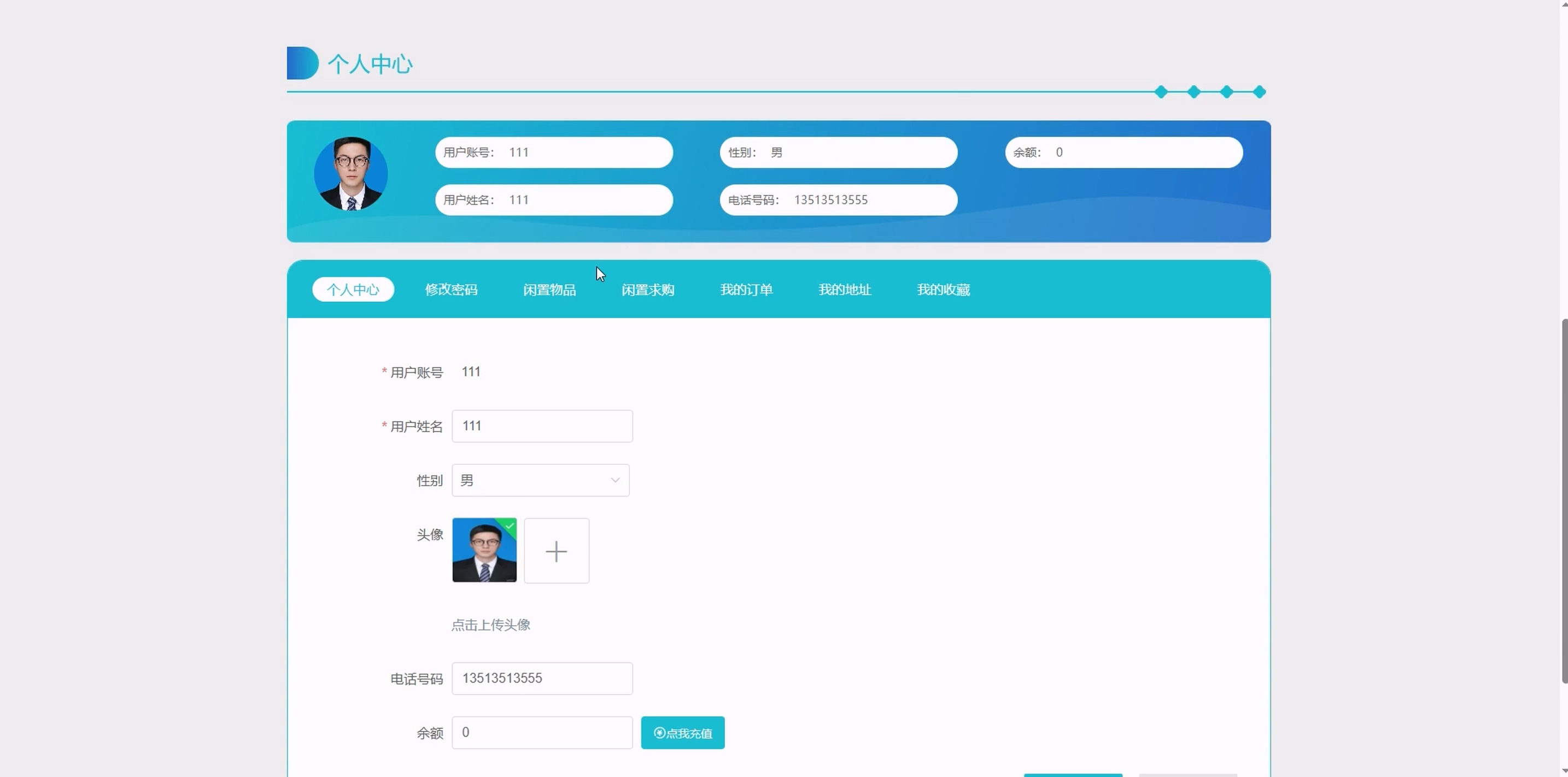The image size is (1568, 777).
Task: Select the active 个人中心 tab pill
Action: [353, 290]
